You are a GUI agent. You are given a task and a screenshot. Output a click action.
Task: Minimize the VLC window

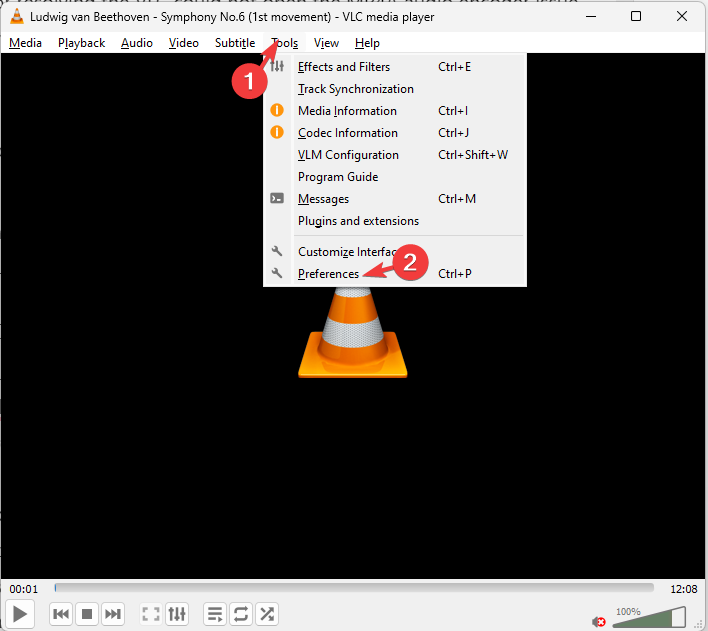tap(591, 17)
